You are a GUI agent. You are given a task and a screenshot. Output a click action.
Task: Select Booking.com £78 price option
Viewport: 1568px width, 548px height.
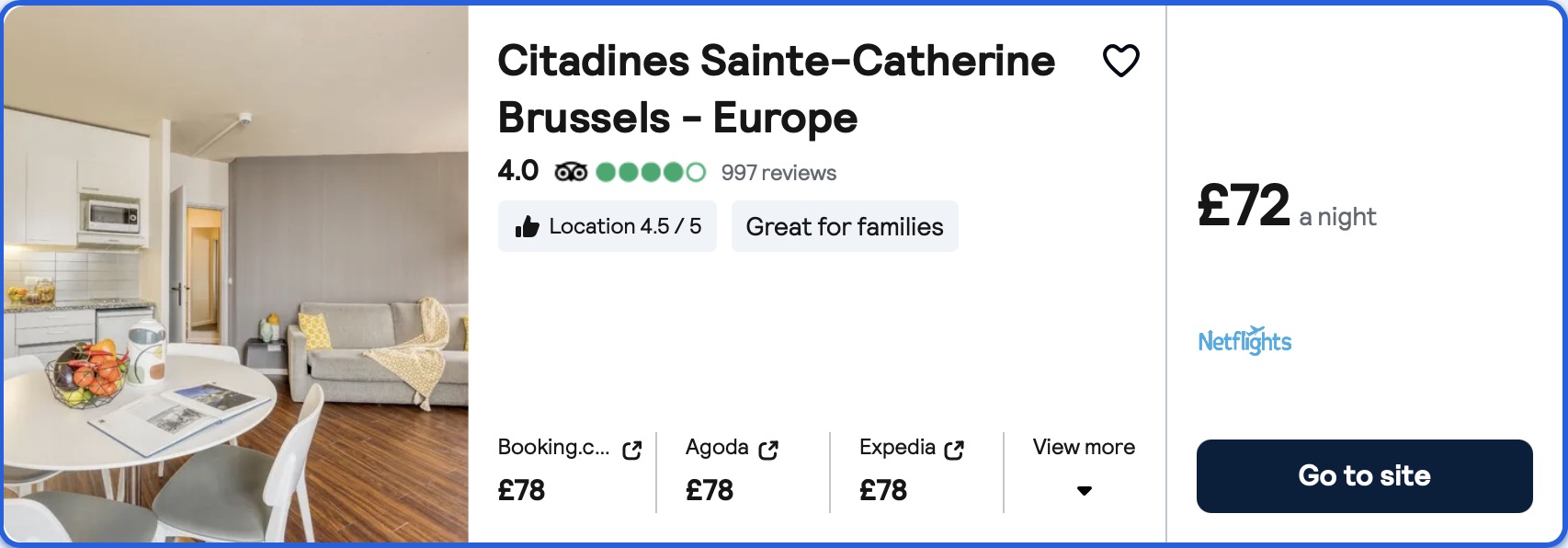pyautogui.click(x=570, y=472)
